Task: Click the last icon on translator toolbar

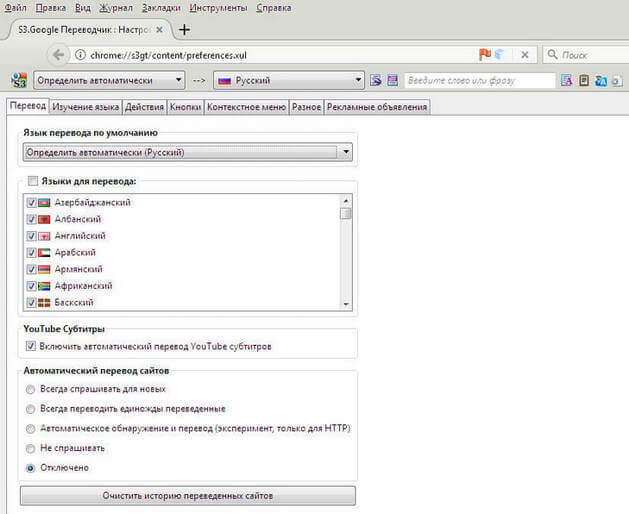Action: 617,81
